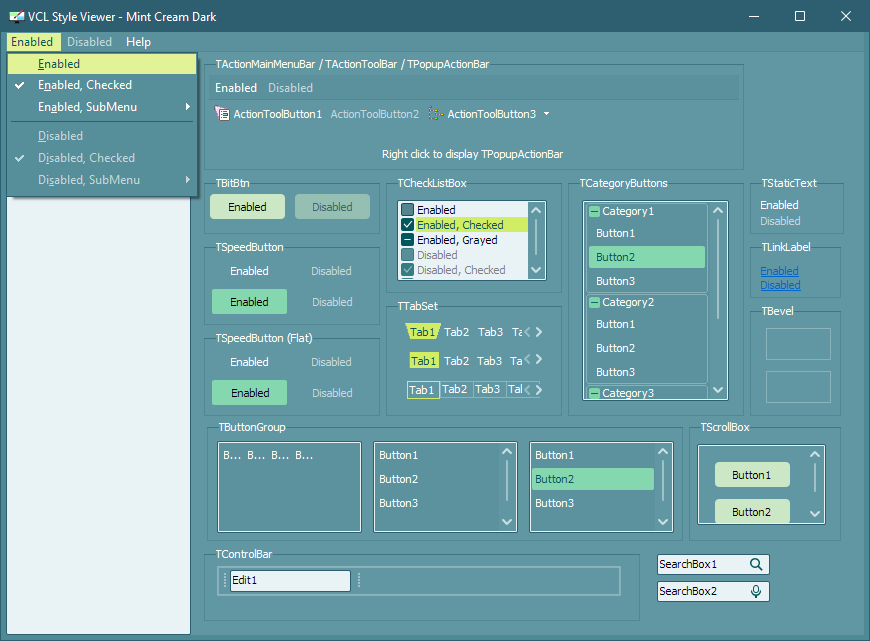Image resolution: width=870 pixels, height=641 pixels.
Task: Click the checklist box down arrow
Action: (536, 270)
